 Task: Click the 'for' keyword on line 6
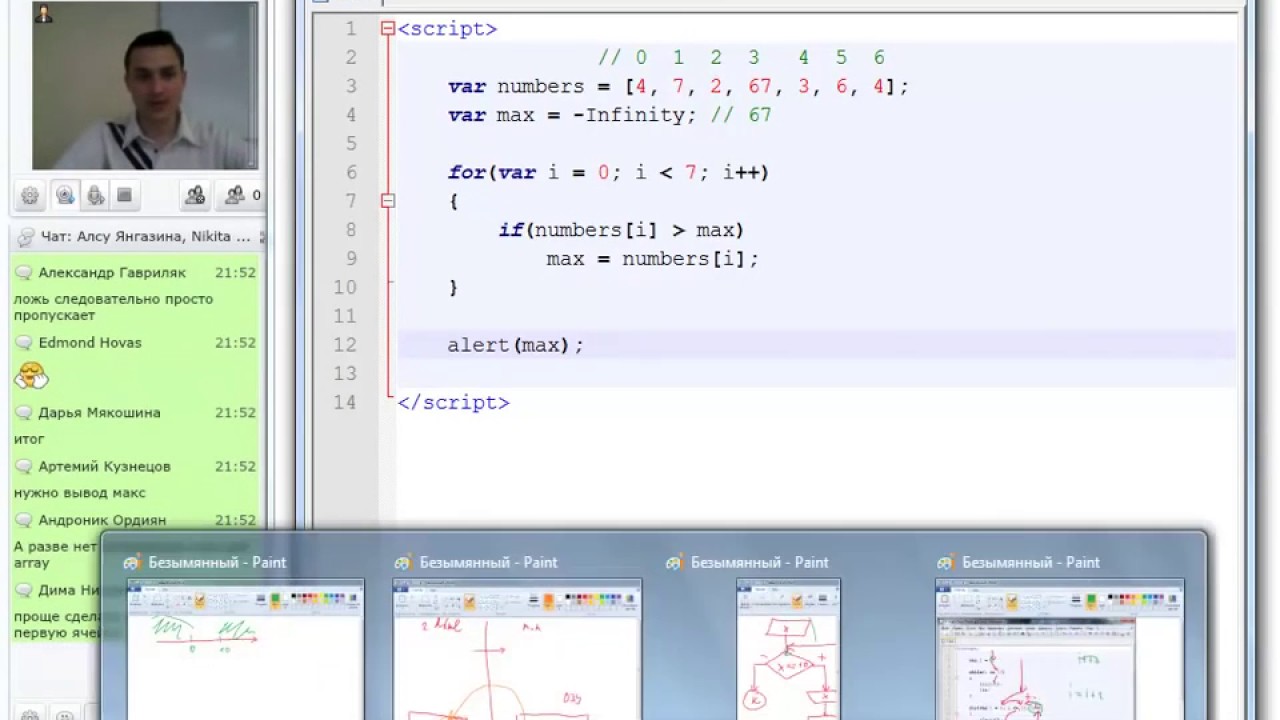pyautogui.click(x=466, y=173)
